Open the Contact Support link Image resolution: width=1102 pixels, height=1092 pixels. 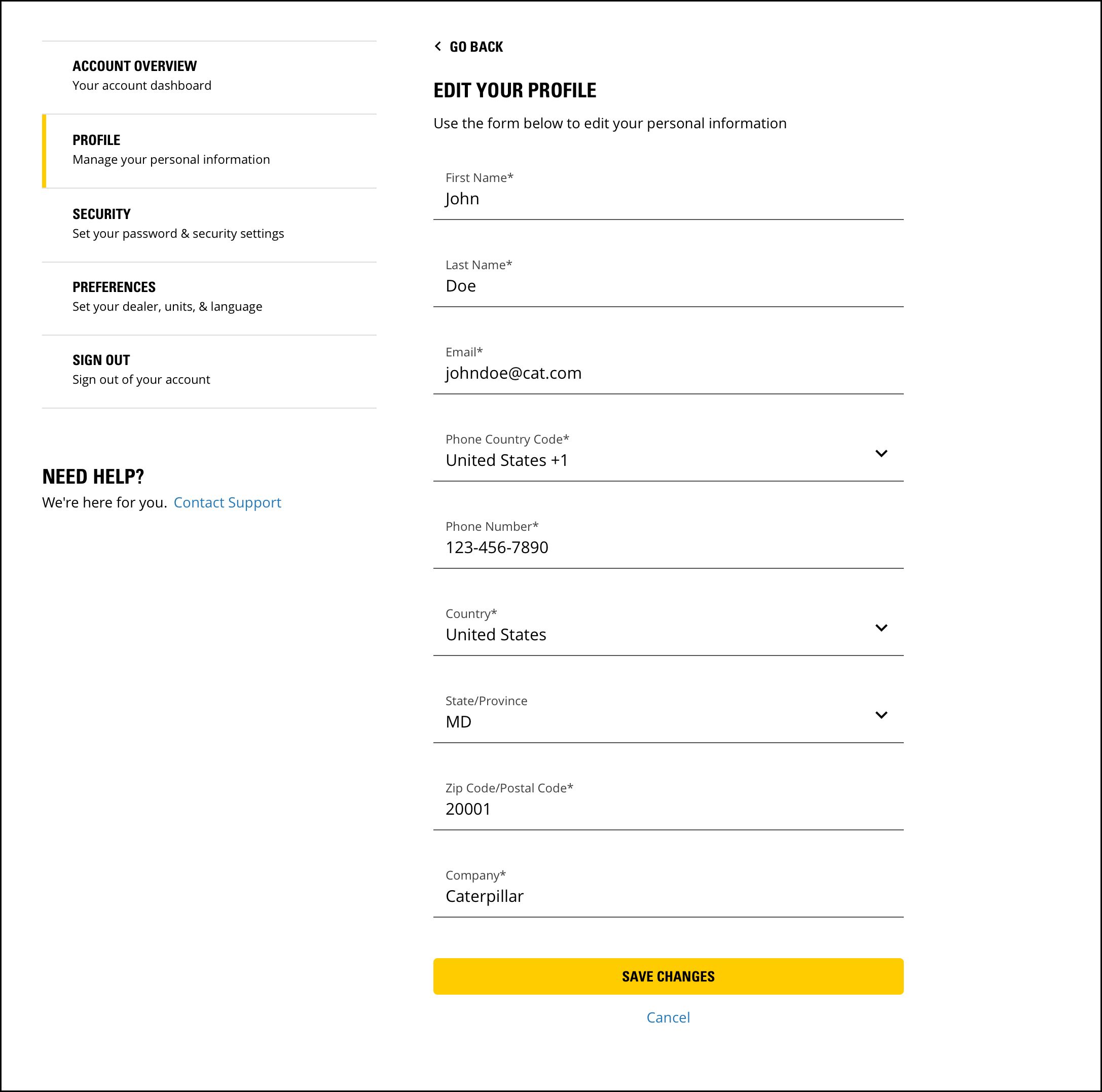click(227, 502)
